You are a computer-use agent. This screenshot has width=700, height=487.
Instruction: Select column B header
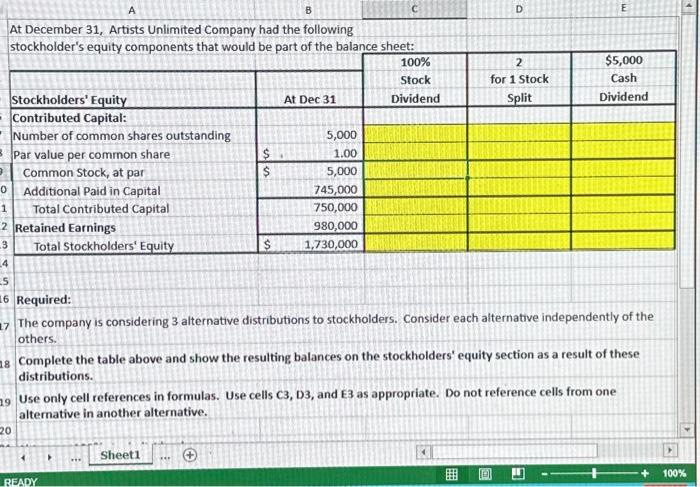(x=308, y=10)
